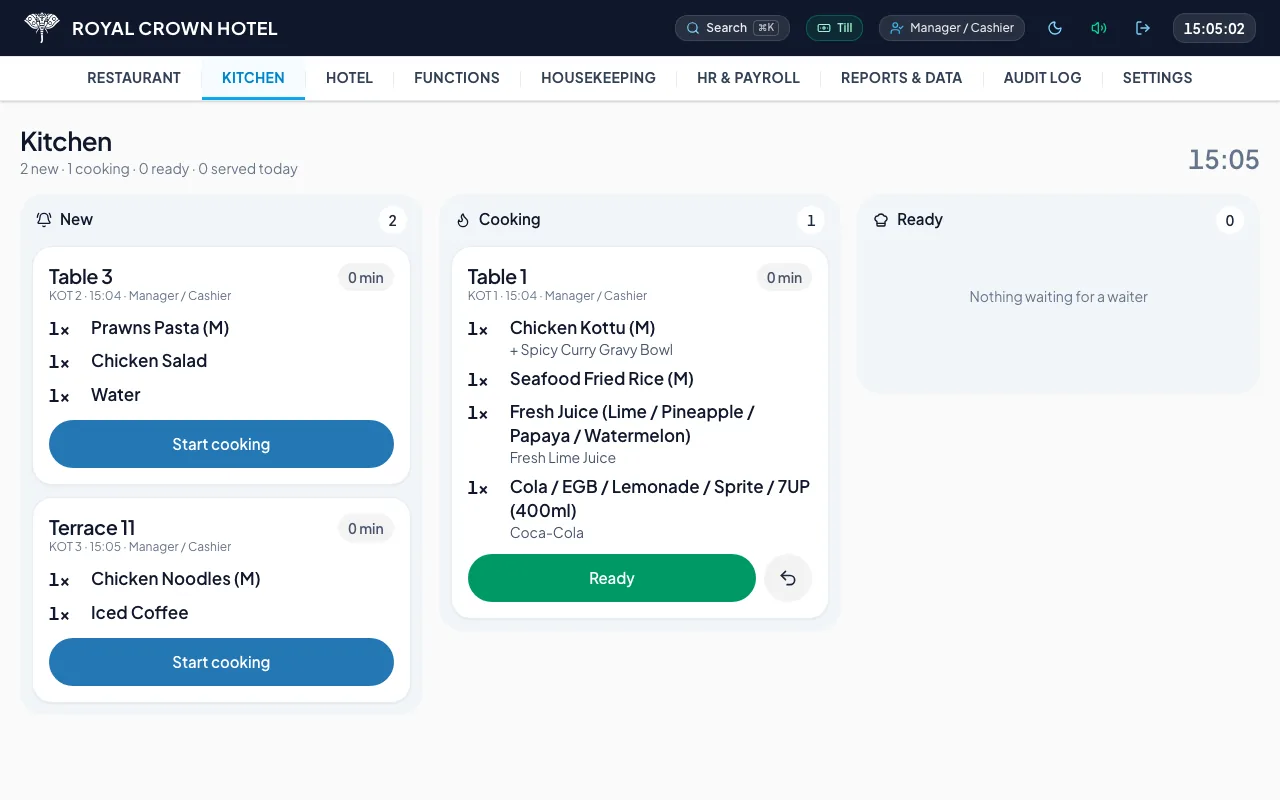The image size is (1280, 800).
Task: Open the Reports & Data tab
Action: (901, 78)
